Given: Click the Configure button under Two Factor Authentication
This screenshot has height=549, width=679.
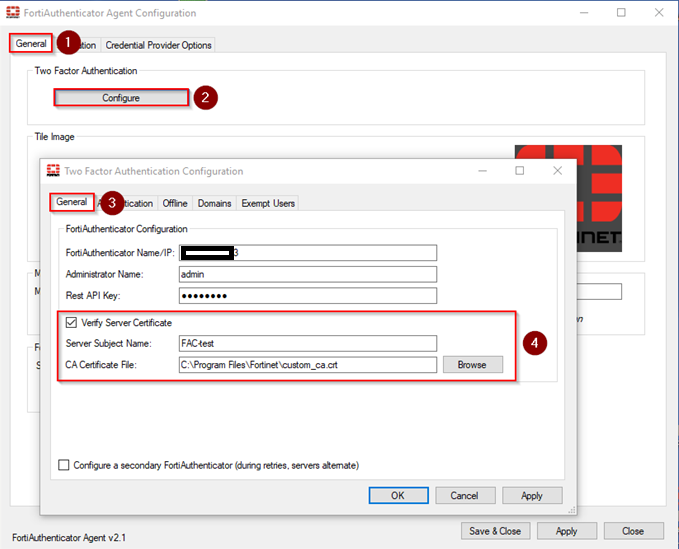Looking at the screenshot, I should 121,98.
